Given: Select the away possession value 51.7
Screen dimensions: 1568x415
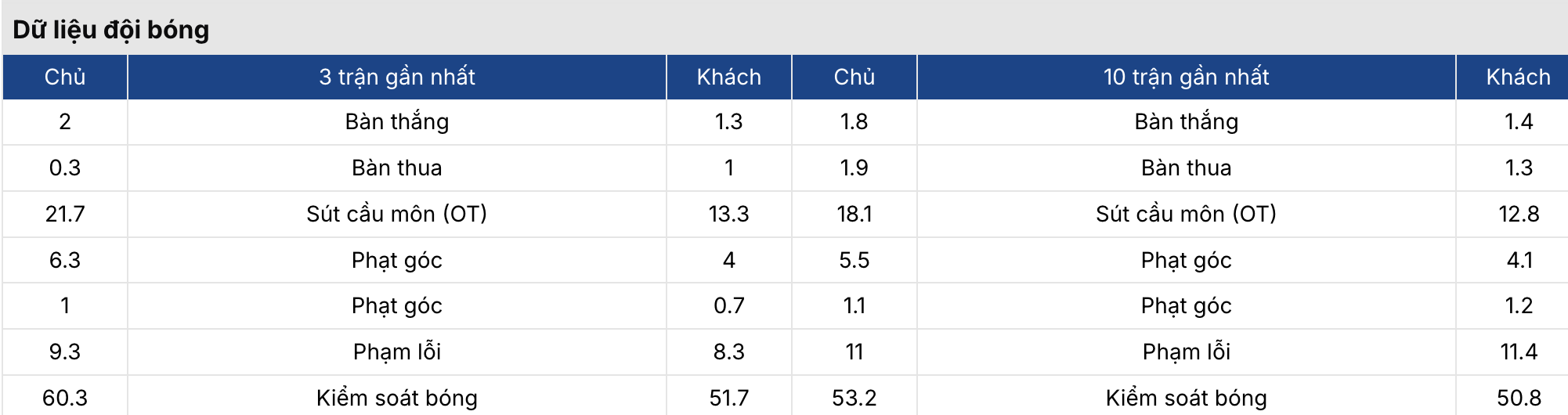Looking at the screenshot, I should (728, 398).
